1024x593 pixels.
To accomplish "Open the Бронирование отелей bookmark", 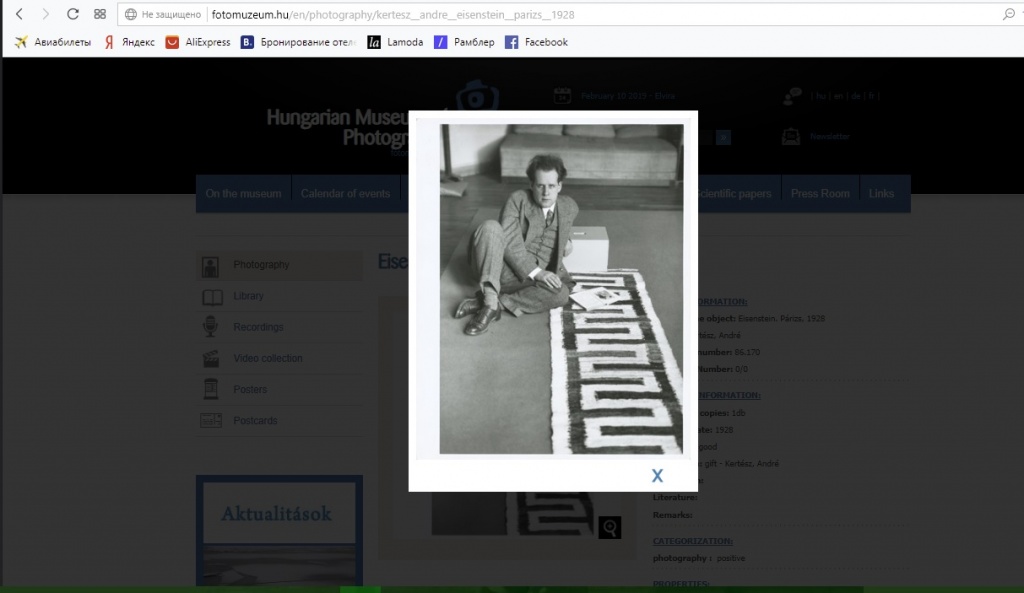I will click(298, 42).
